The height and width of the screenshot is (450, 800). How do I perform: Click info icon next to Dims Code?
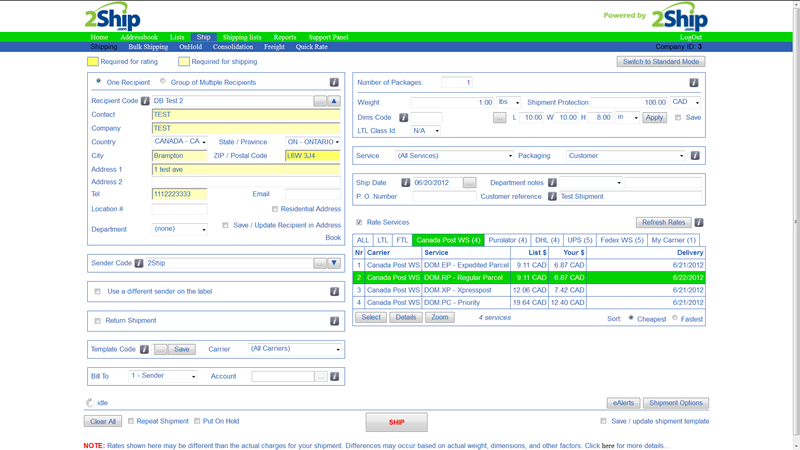coord(404,118)
